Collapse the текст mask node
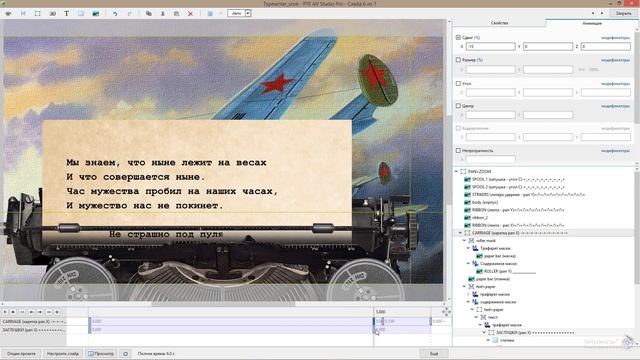 pos(476,318)
